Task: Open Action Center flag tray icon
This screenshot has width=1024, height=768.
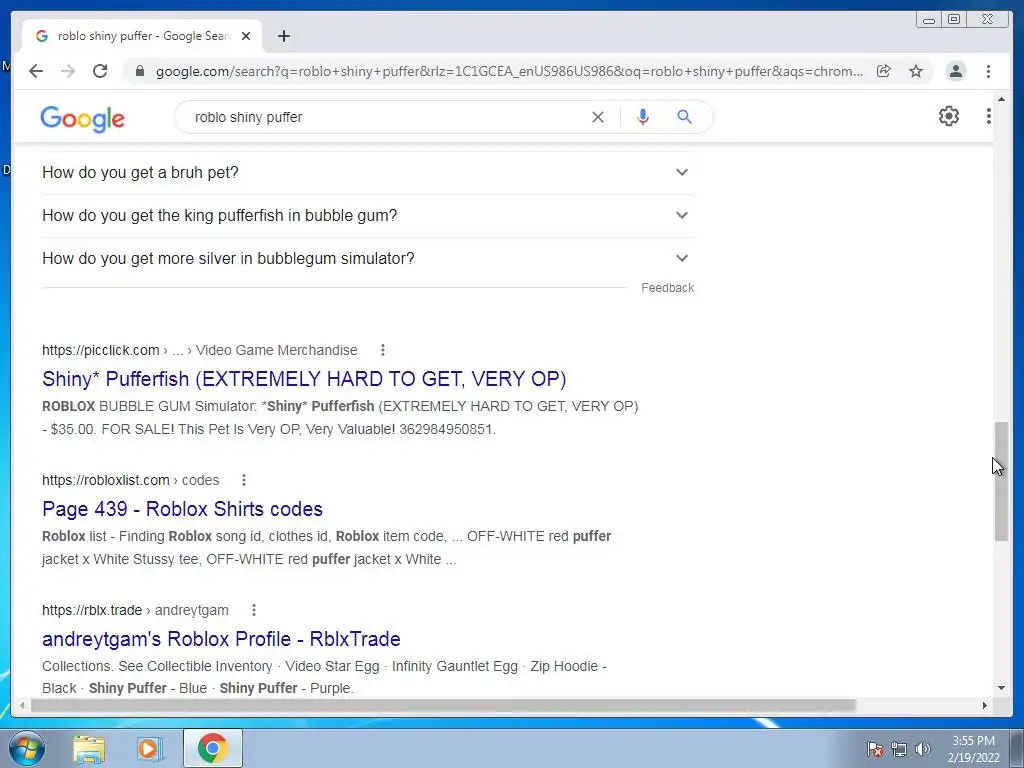Action: [874, 748]
